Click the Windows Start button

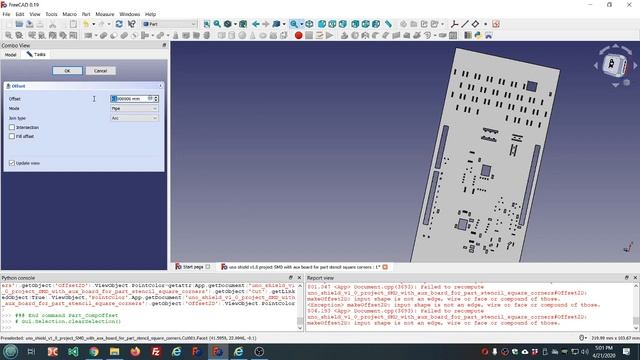(10, 351)
